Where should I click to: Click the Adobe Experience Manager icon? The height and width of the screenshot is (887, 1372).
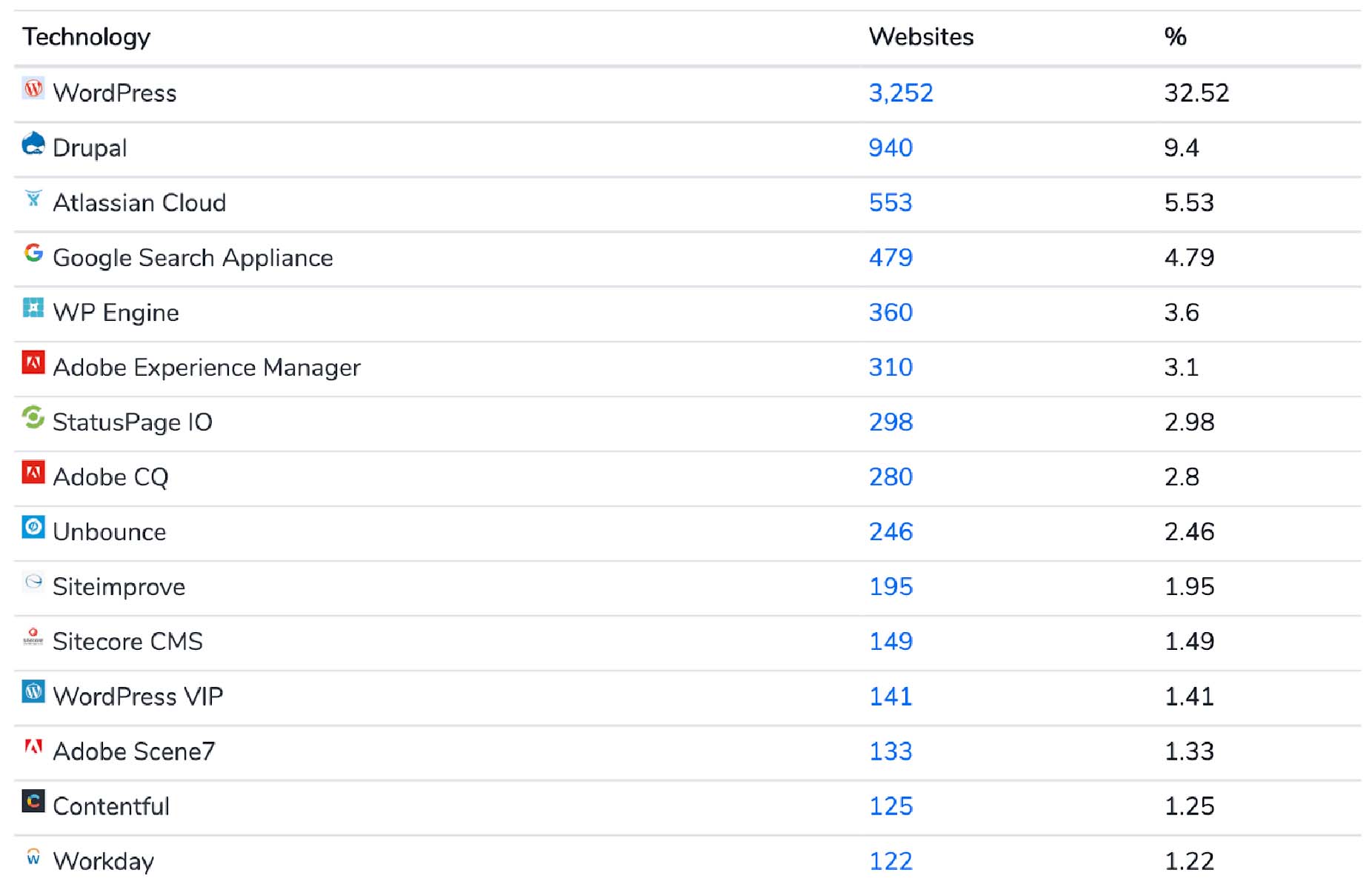coord(33,363)
